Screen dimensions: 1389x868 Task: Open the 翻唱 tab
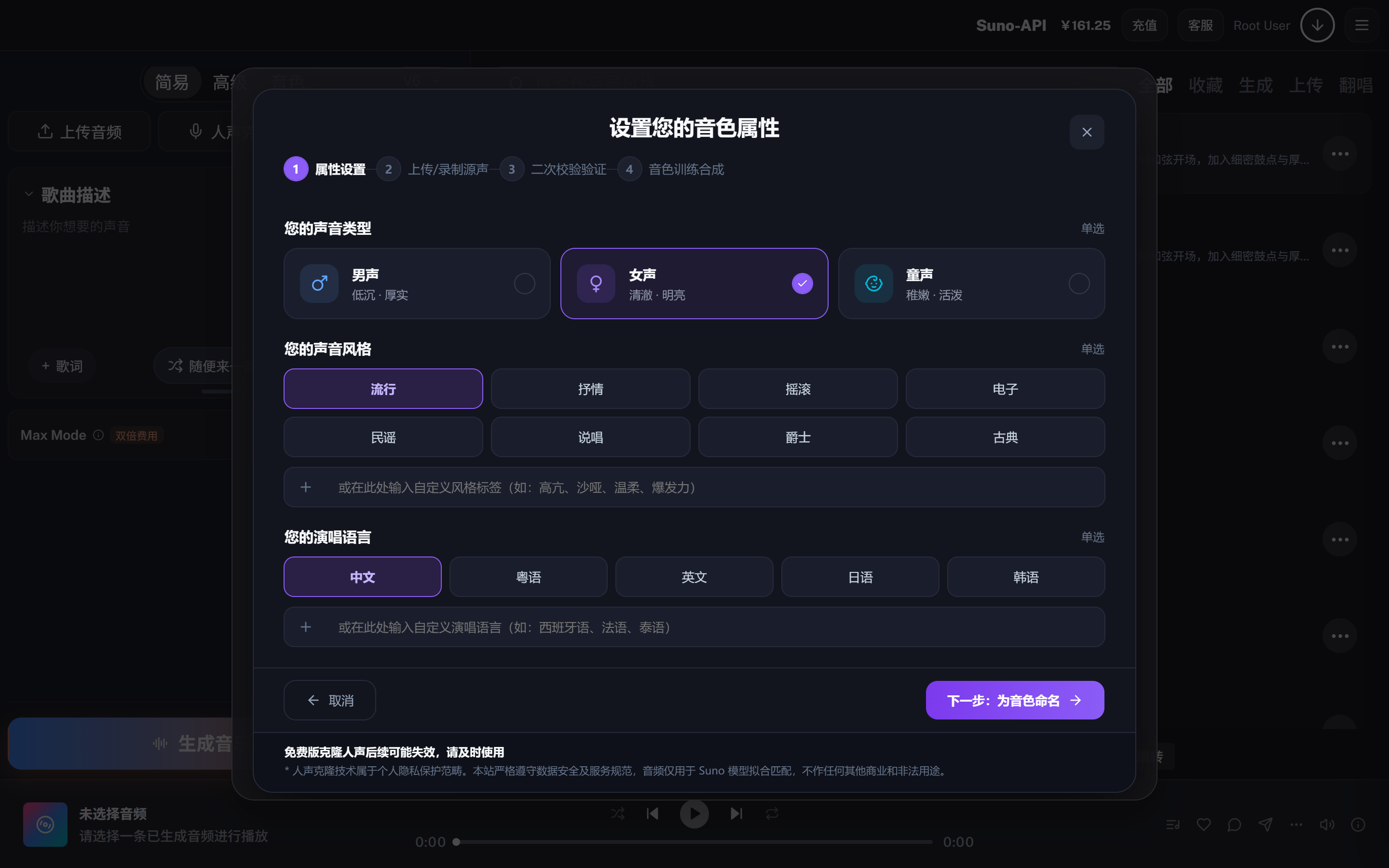coord(1356,85)
